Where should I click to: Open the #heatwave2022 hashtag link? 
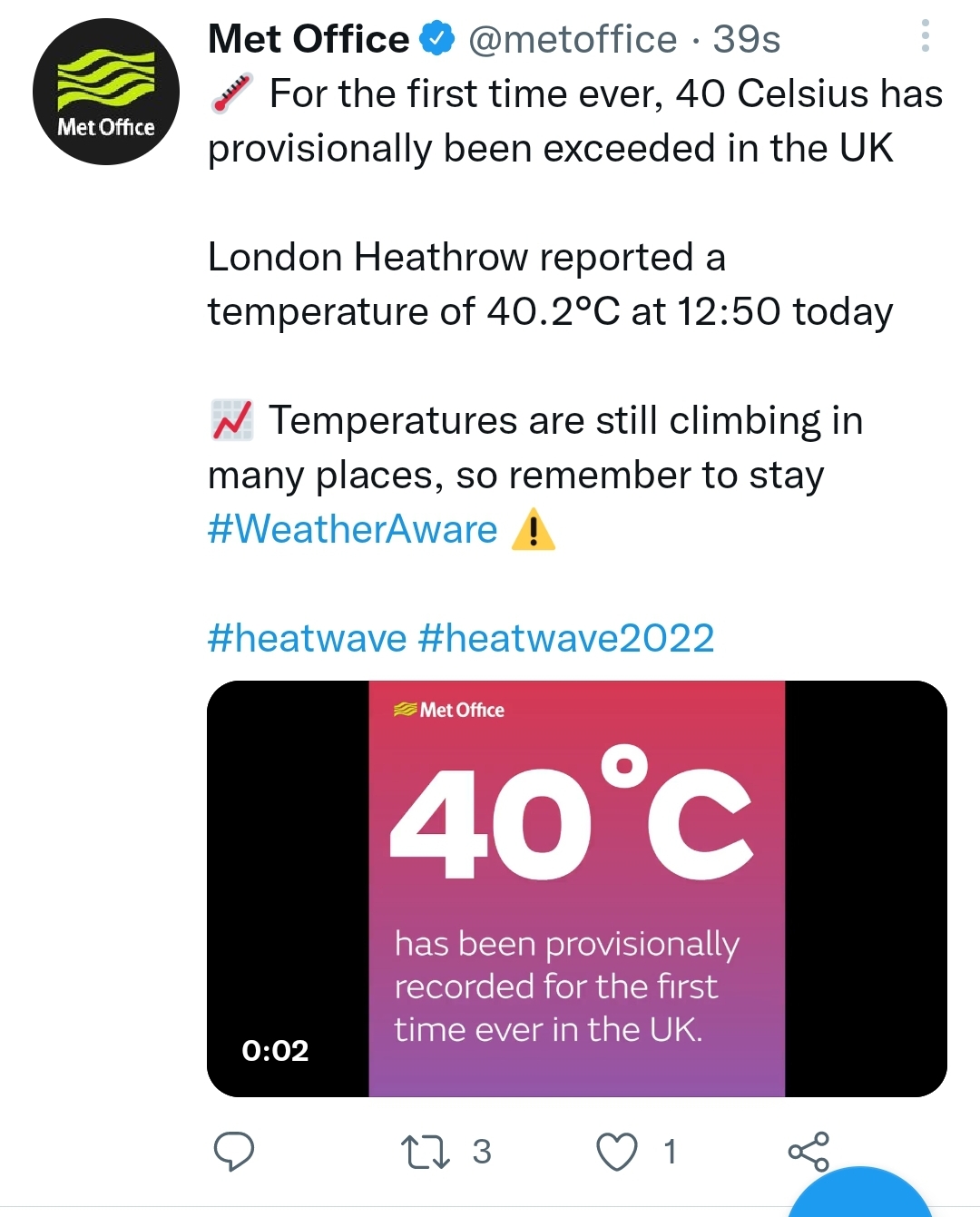pyautogui.click(x=566, y=638)
